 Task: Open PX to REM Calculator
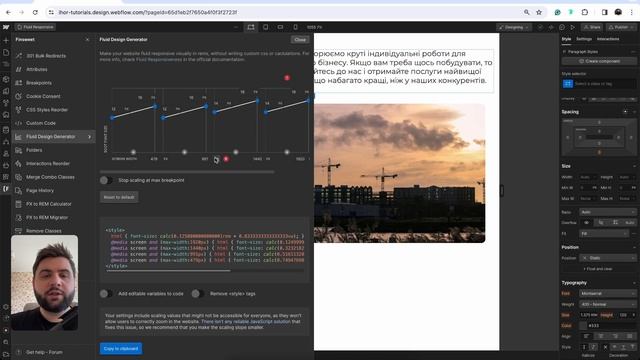[53, 204]
